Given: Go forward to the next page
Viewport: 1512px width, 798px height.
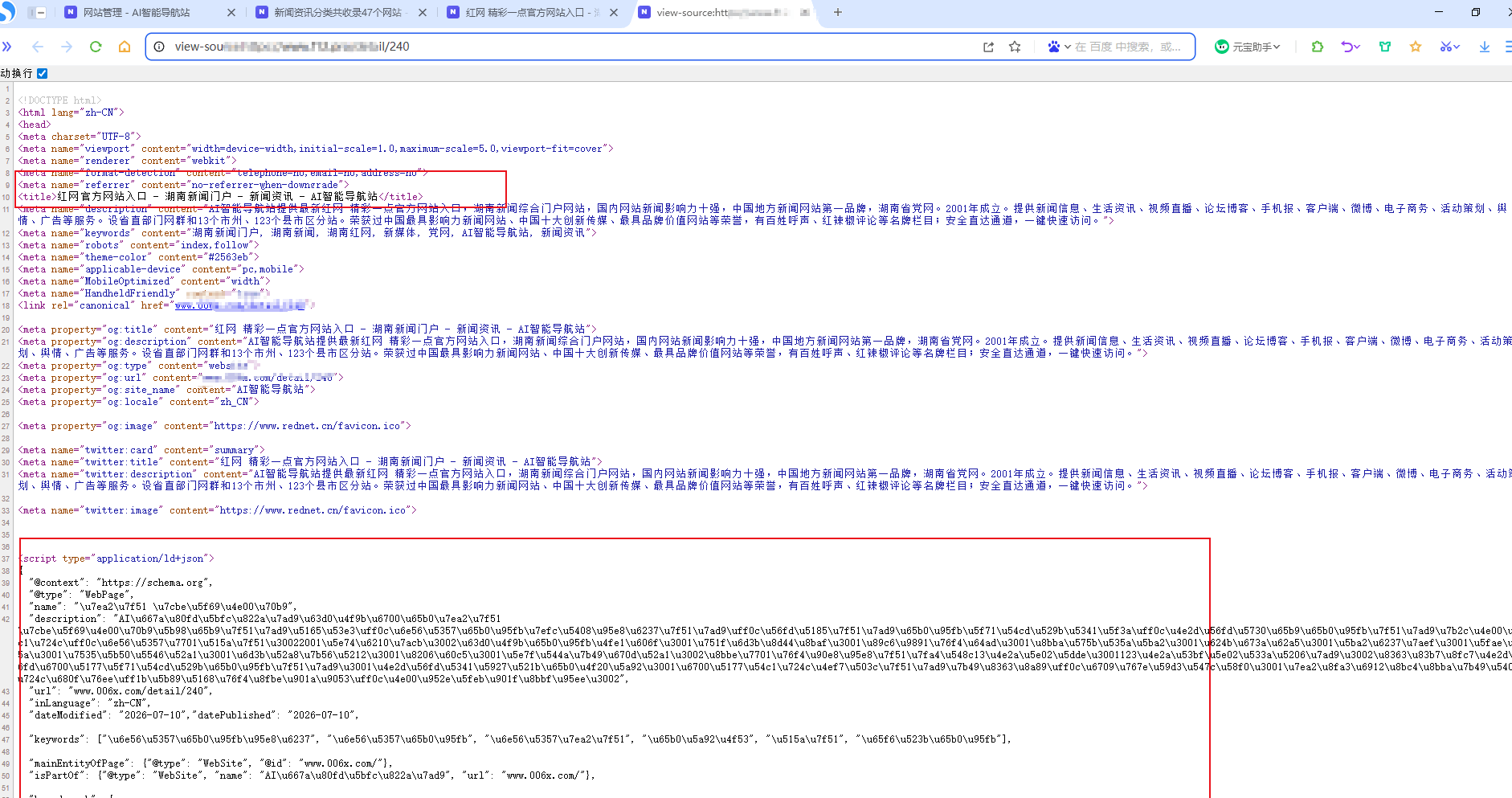Looking at the screenshot, I should [67, 47].
